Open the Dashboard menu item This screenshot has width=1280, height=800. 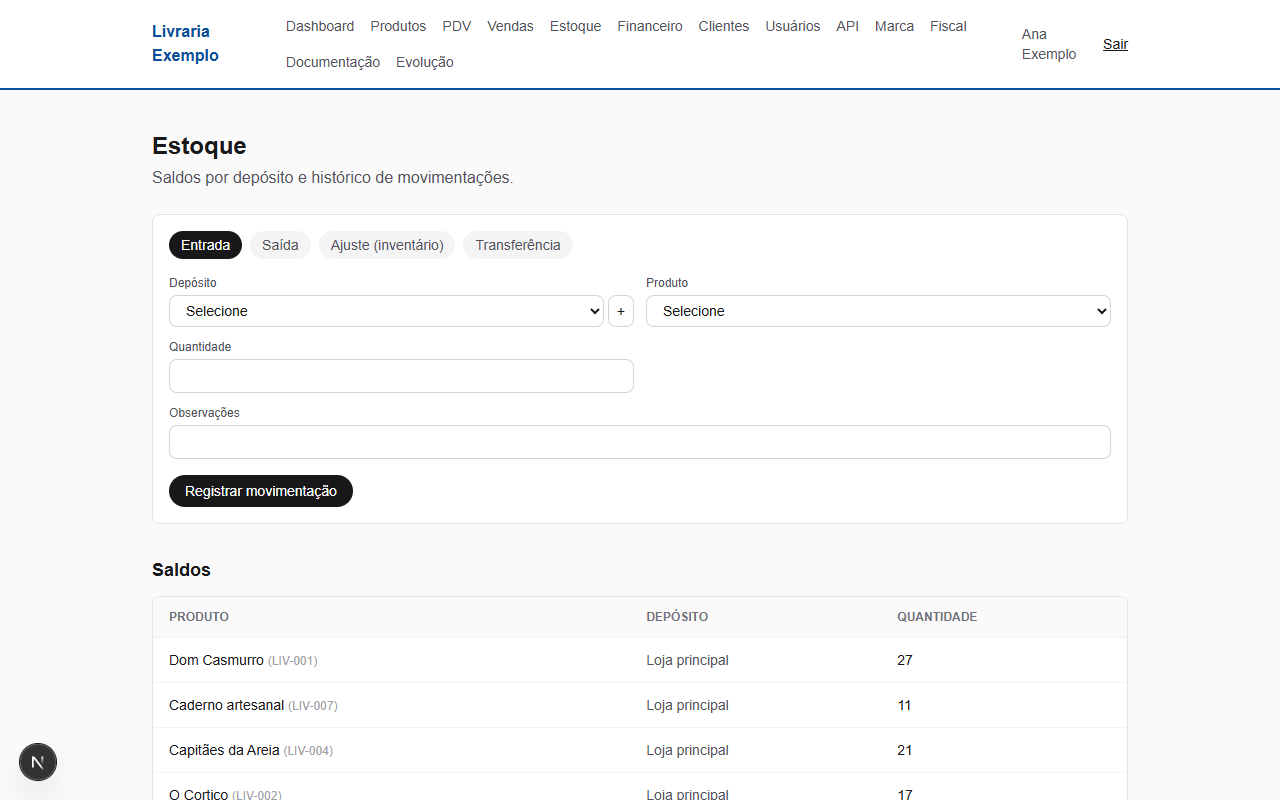tap(320, 26)
